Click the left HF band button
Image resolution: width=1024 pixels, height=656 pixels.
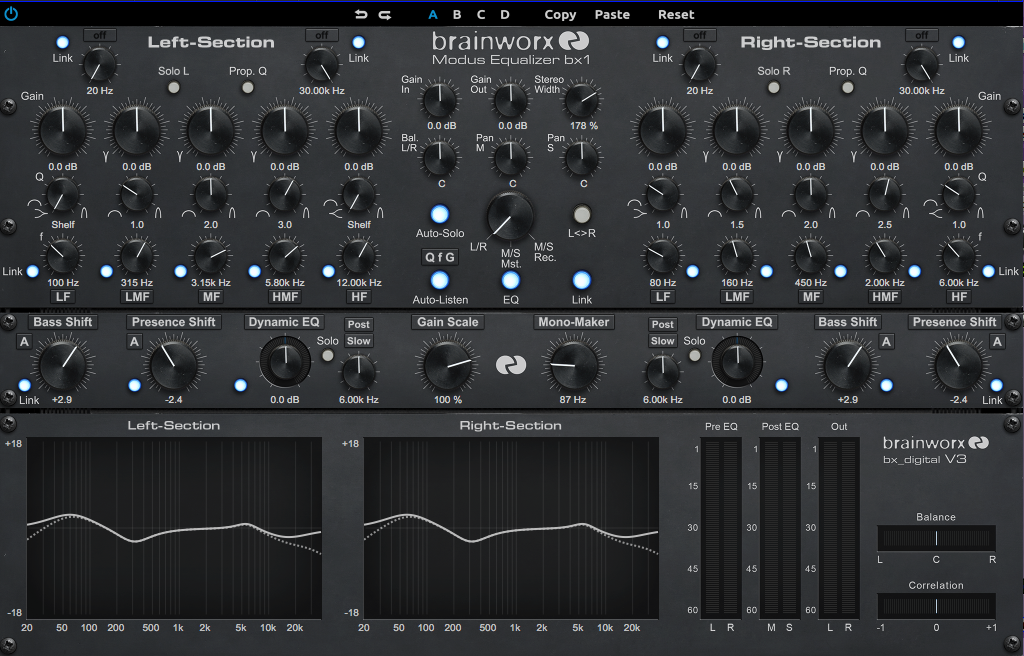359,297
